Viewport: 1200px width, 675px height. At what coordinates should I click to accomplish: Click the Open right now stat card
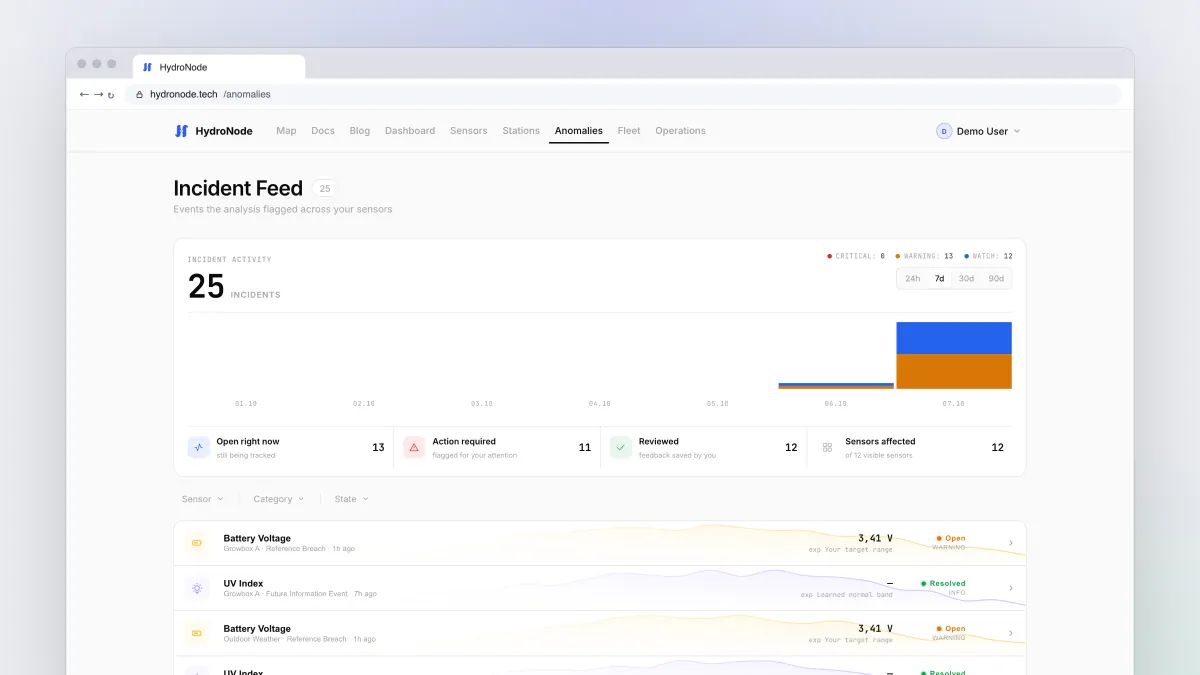[x=286, y=447]
